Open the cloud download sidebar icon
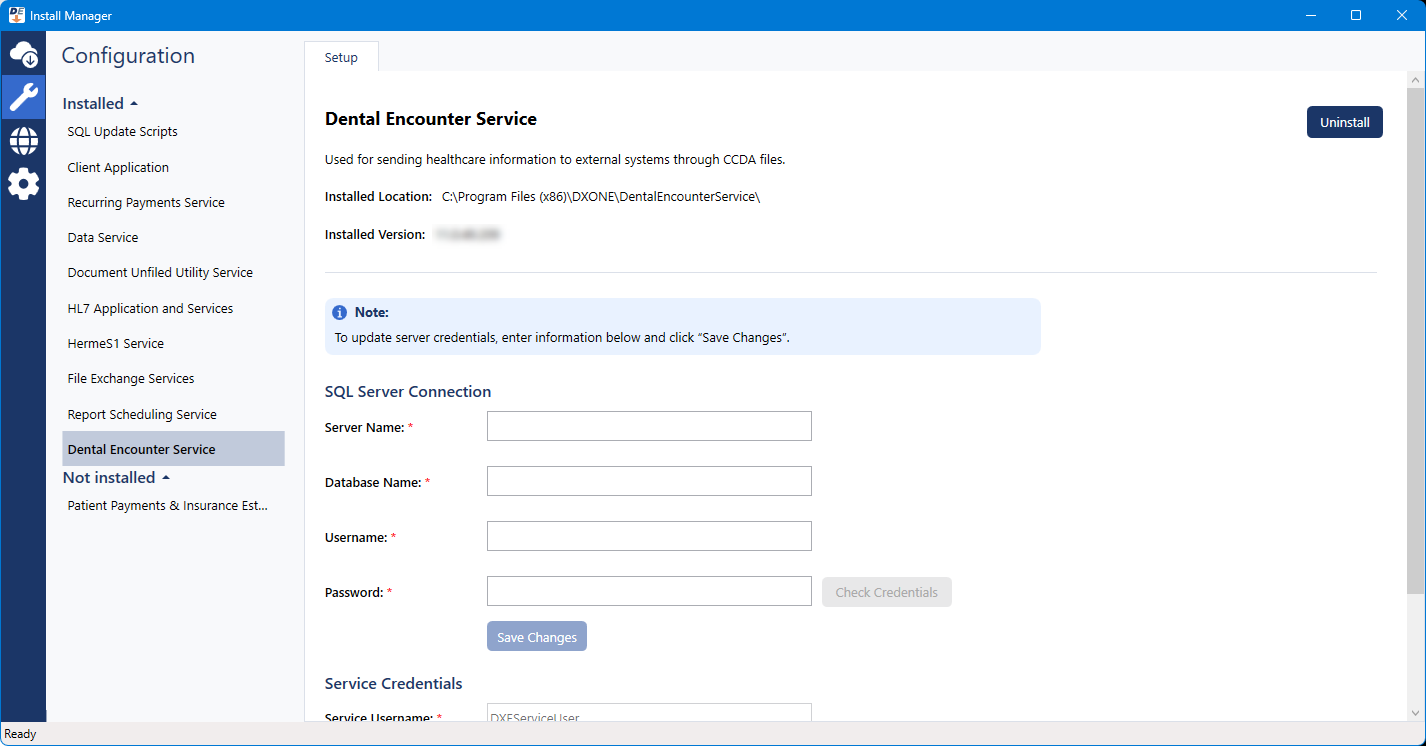The image size is (1426, 746). 23,55
